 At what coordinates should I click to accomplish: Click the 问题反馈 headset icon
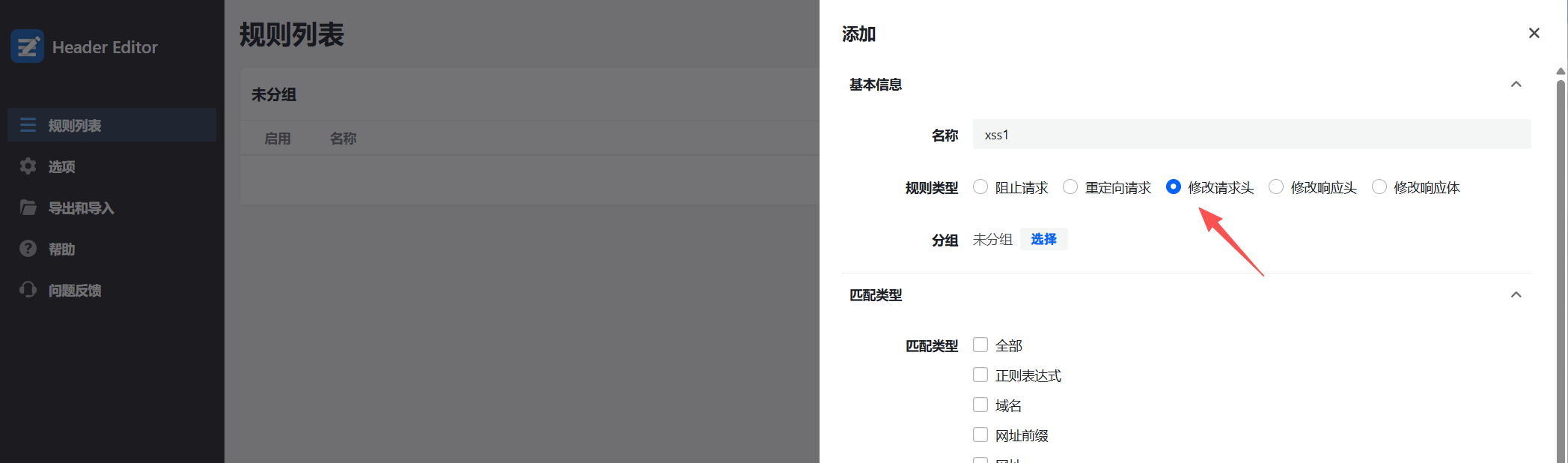[x=28, y=290]
